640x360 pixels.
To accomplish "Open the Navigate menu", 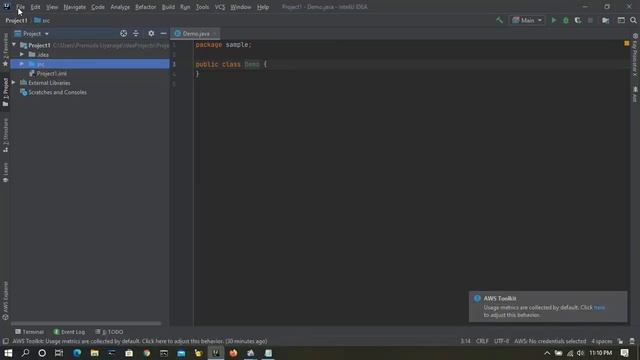I will pyautogui.click(x=75, y=7).
